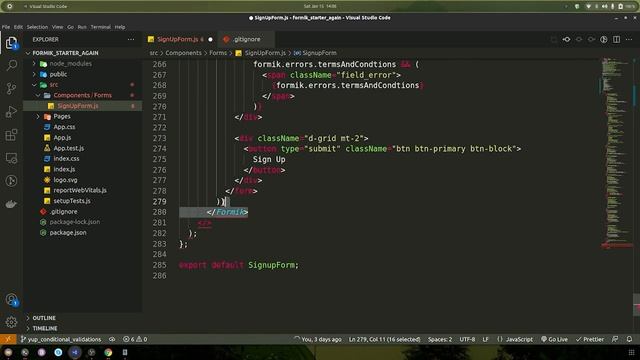This screenshot has height=360, width=640.
Task: Toggle file blame annotations icon
Action: [x=604, y=40]
